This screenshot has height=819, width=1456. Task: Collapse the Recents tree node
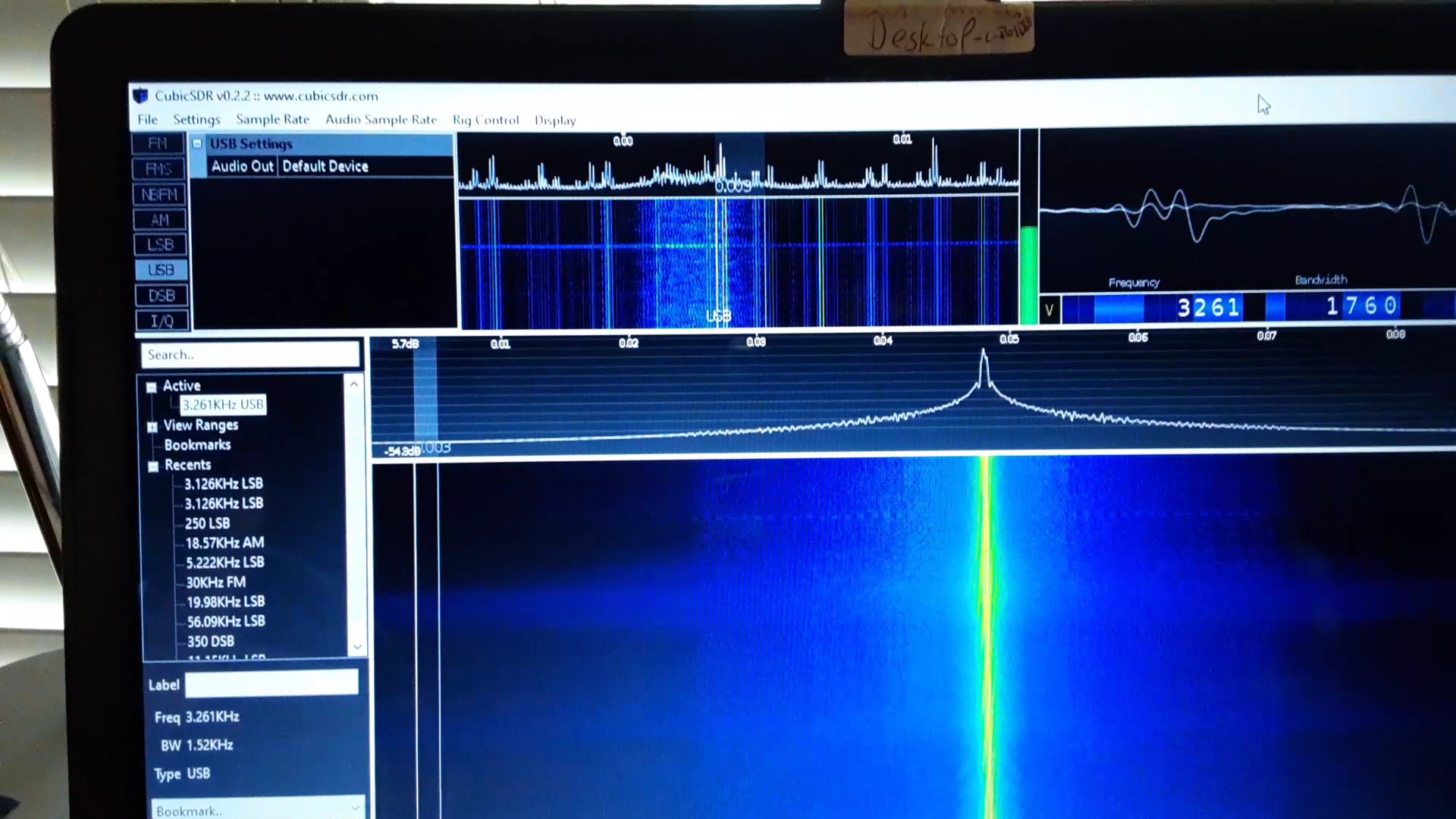click(x=153, y=466)
